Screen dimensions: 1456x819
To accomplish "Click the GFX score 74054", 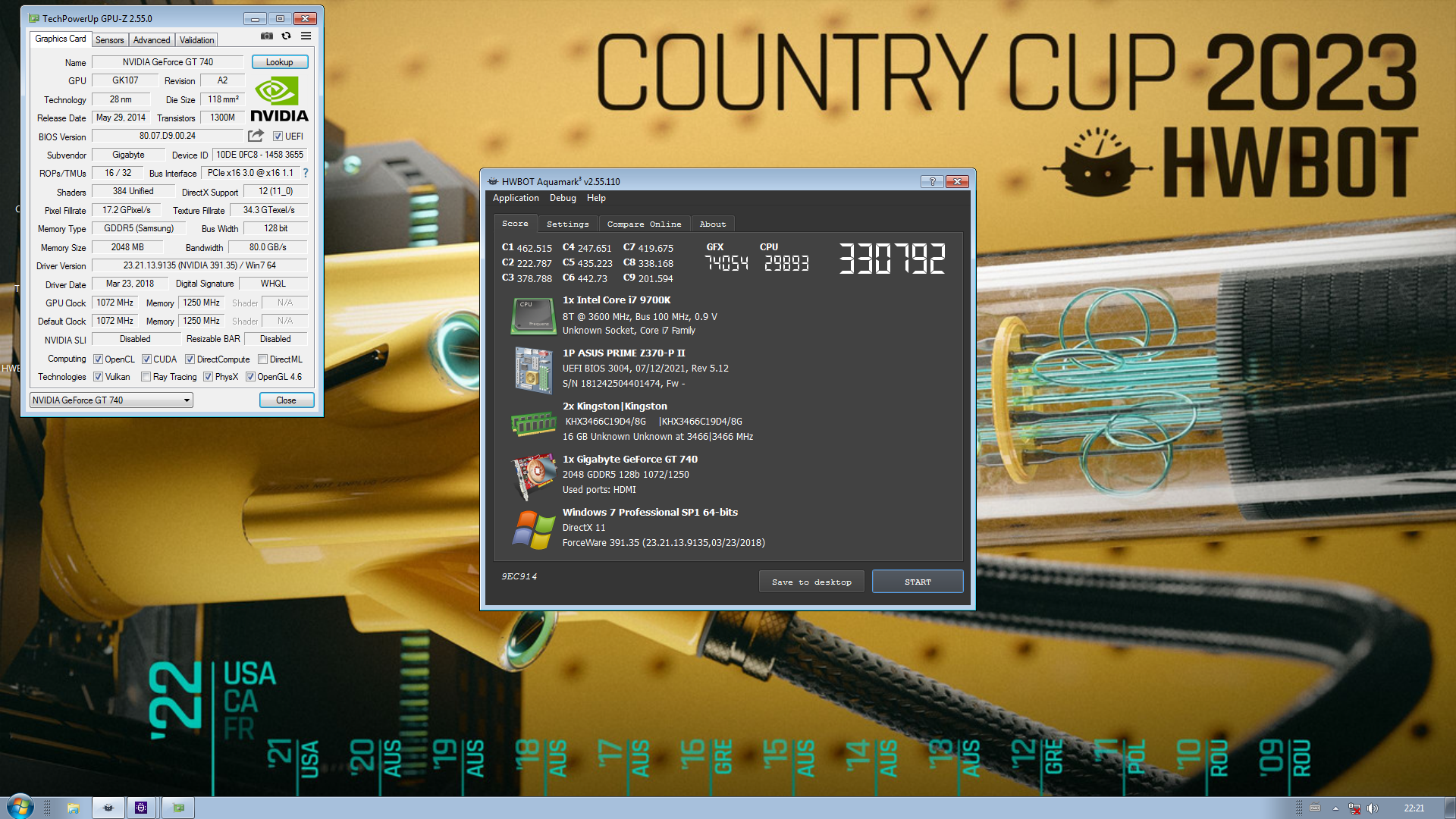I will (x=726, y=263).
